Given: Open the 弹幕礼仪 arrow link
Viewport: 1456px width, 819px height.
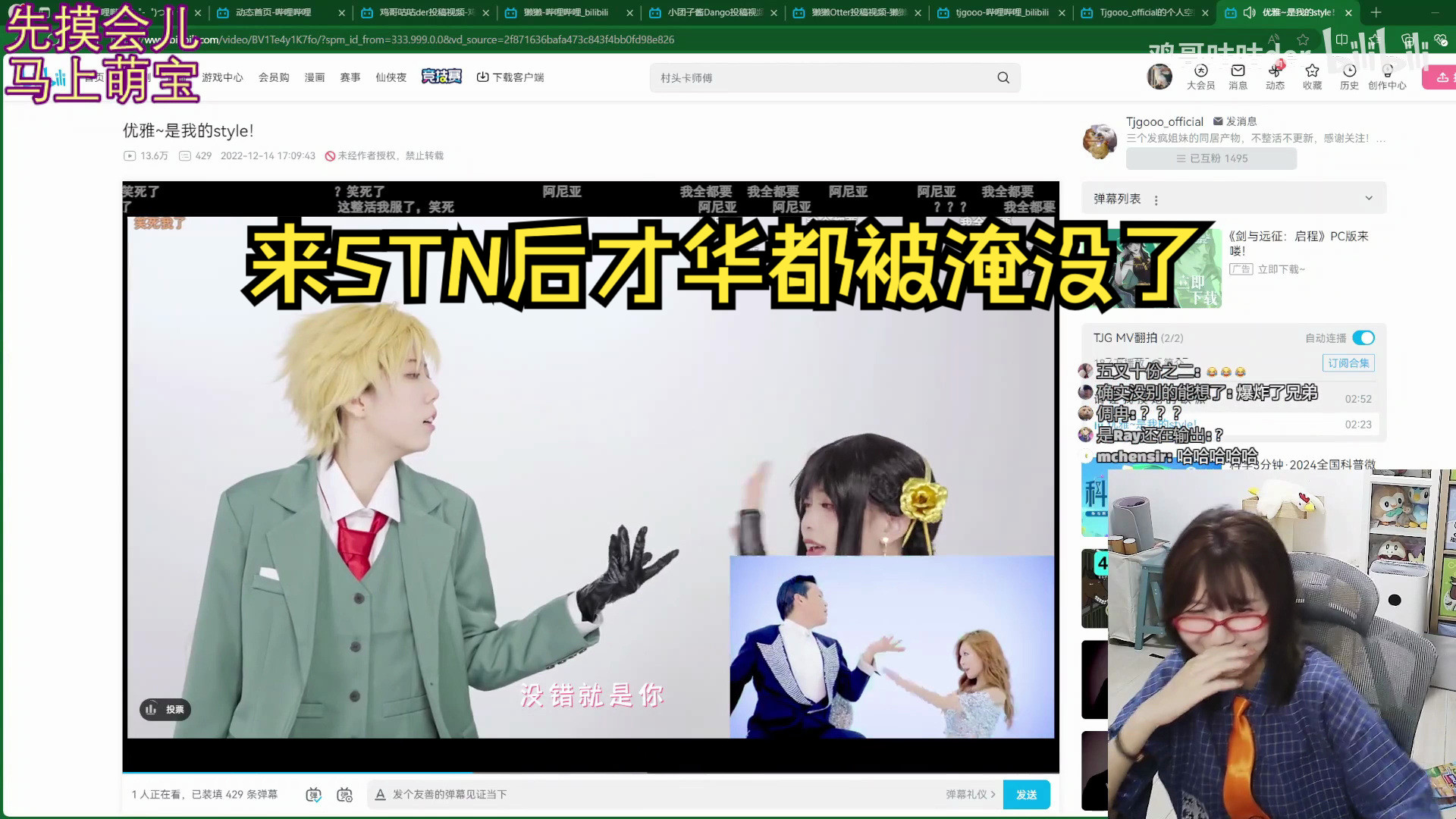Looking at the screenshot, I should coord(971,794).
